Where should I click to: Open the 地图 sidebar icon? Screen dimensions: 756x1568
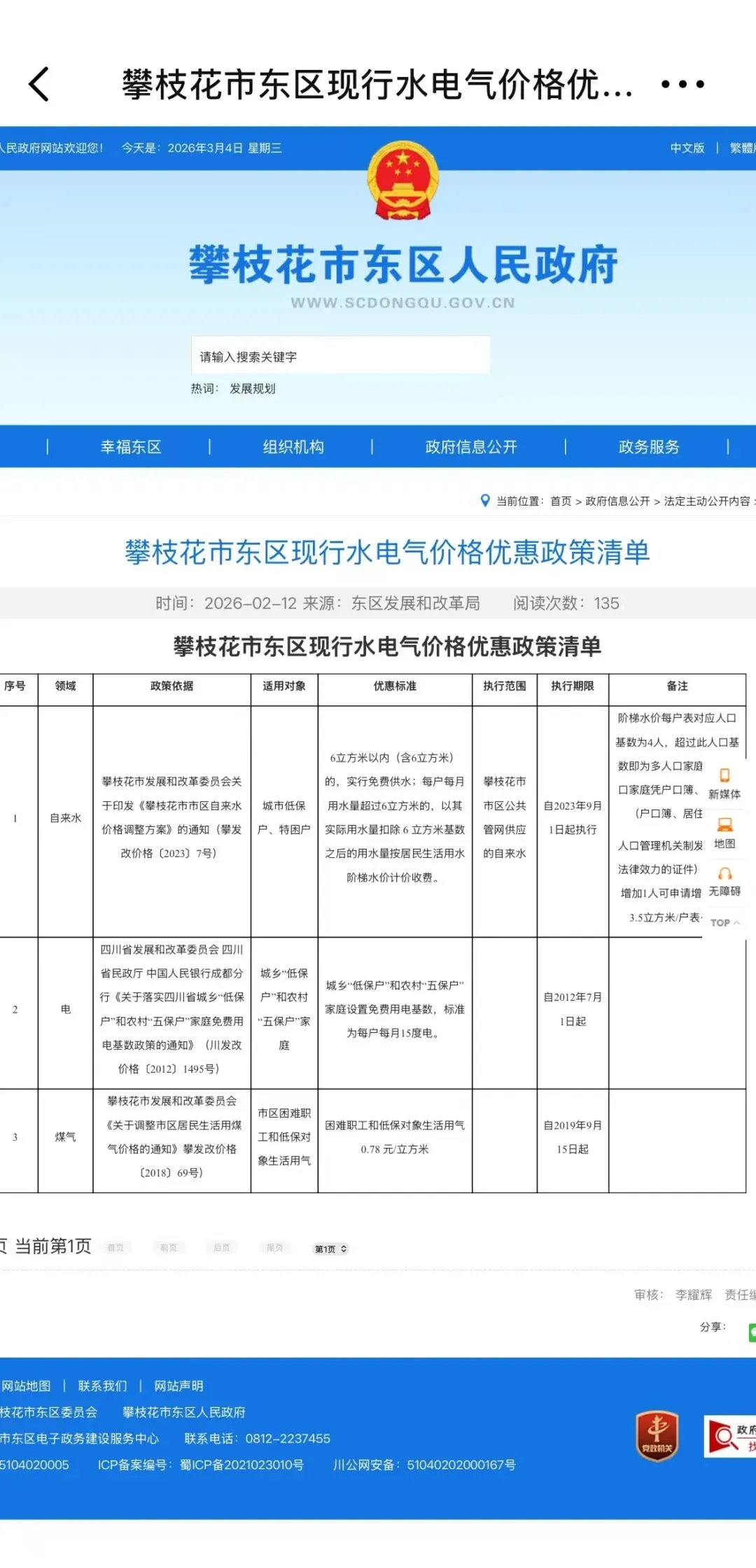tap(724, 833)
